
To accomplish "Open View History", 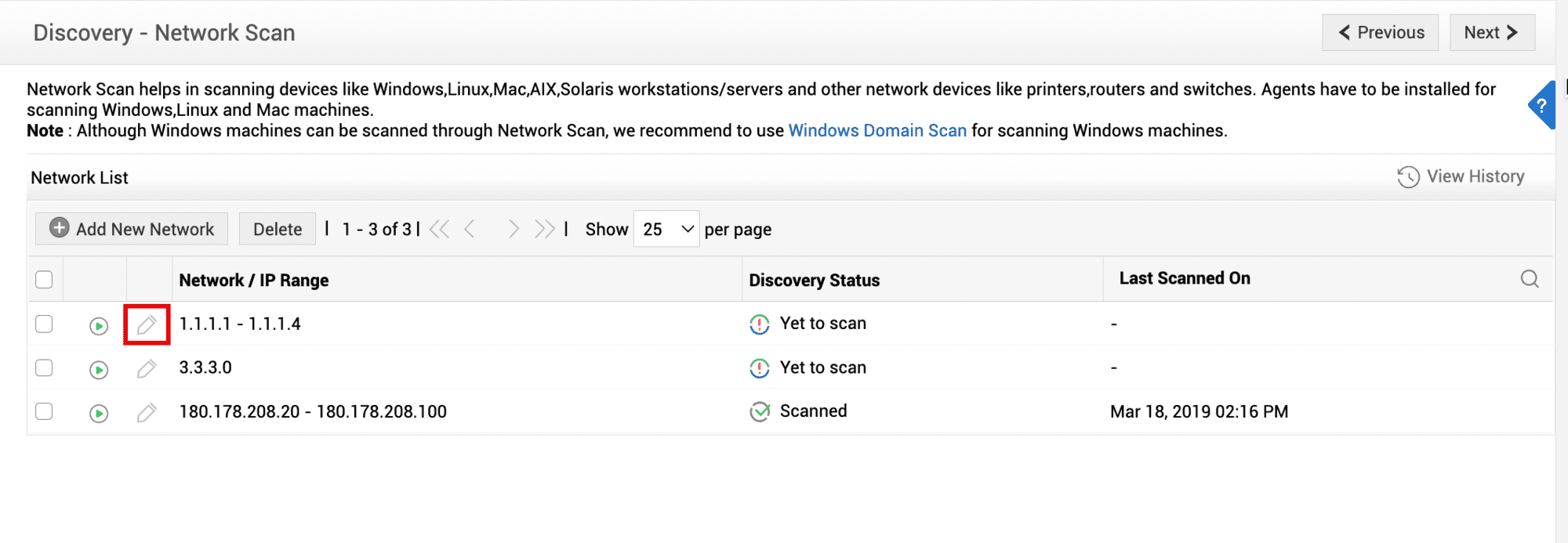I will click(1461, 177).
